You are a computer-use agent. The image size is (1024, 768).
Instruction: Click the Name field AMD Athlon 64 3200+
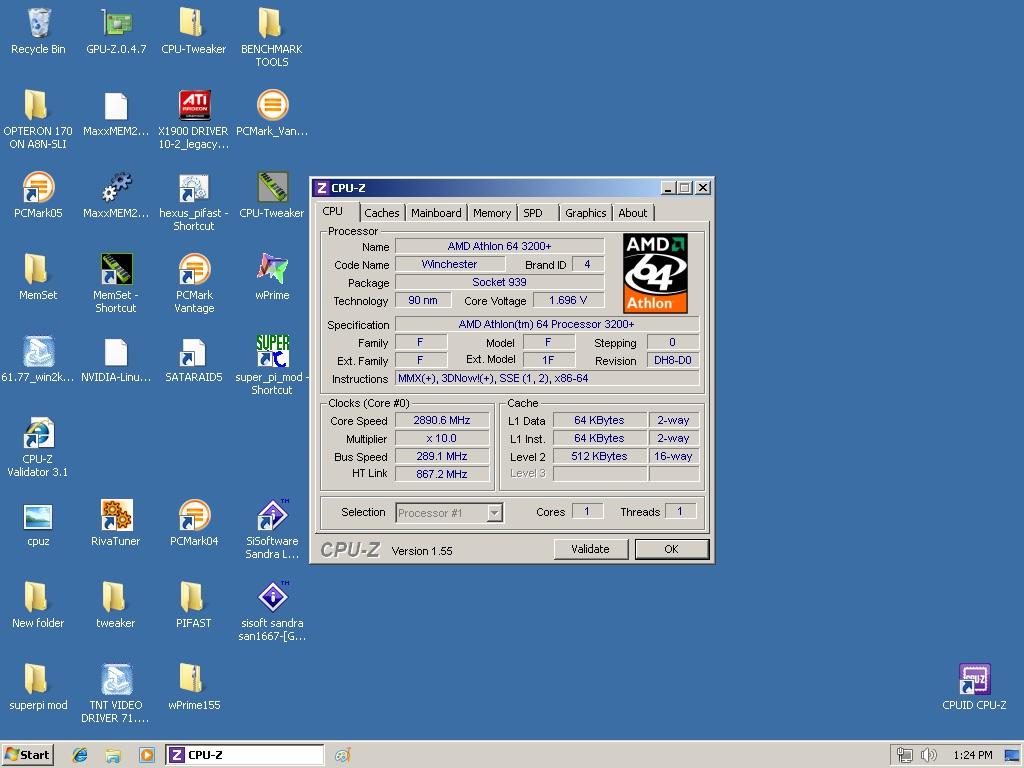(500, 246)
